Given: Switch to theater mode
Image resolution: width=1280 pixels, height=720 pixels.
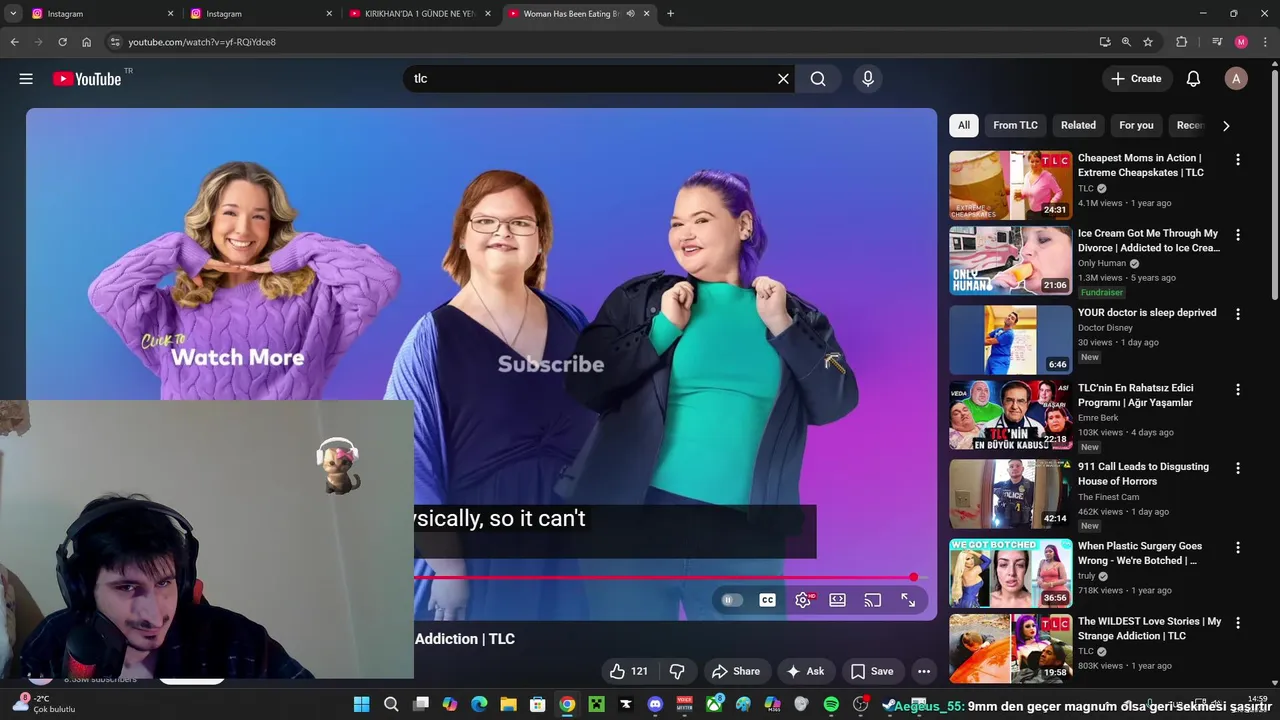Looking at the screenshot, I should 837,600.
